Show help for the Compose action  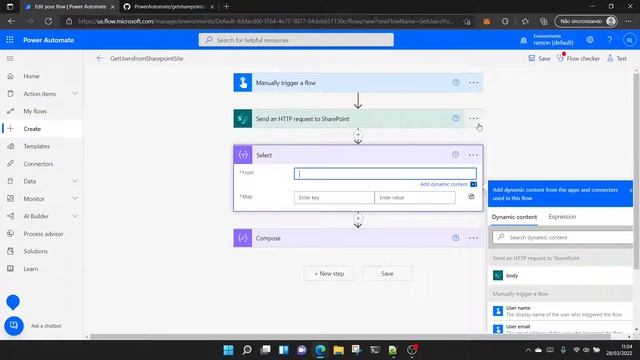pyautogui.click(x=456, y=238)
